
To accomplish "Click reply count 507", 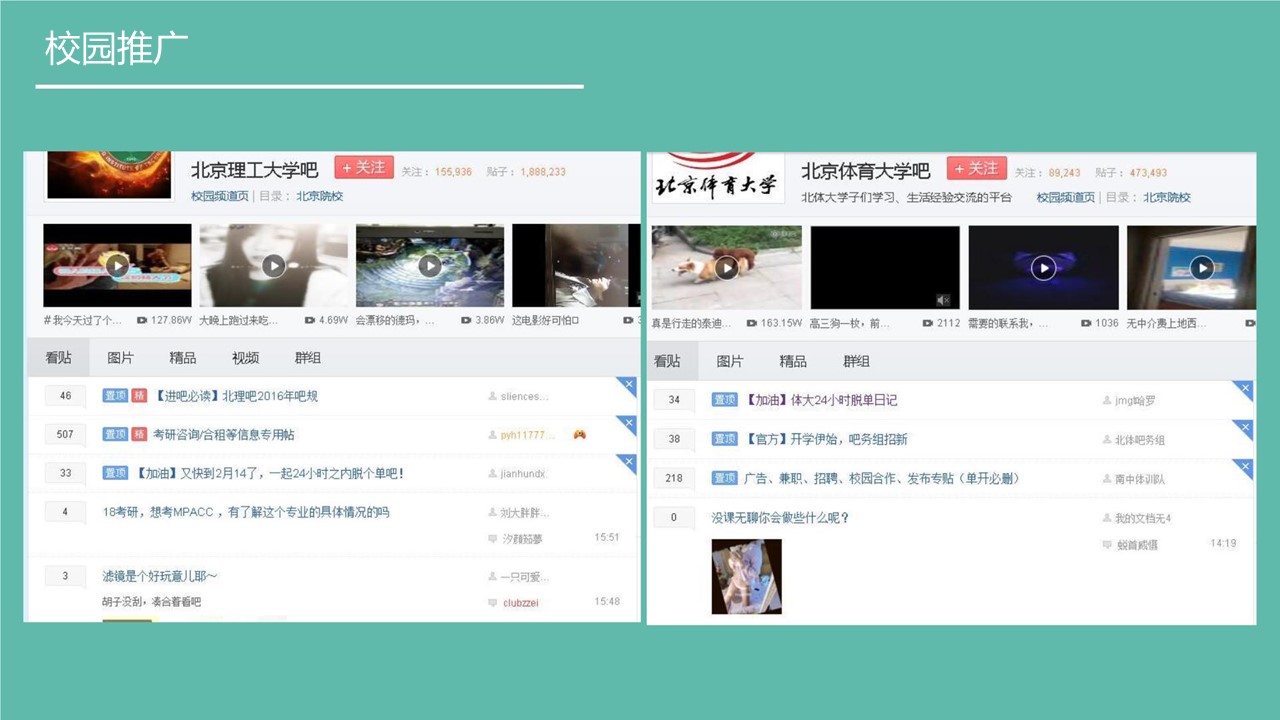I will point(66,435).
